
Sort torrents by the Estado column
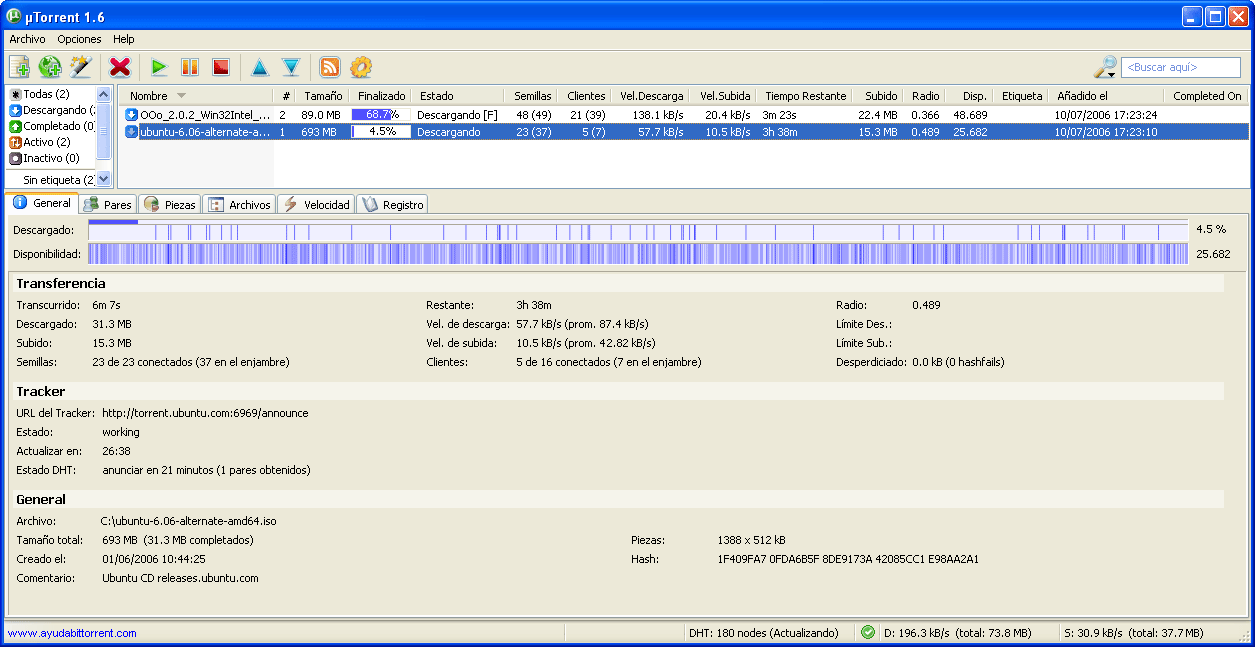pyautogui.click(x=456, y=96)
